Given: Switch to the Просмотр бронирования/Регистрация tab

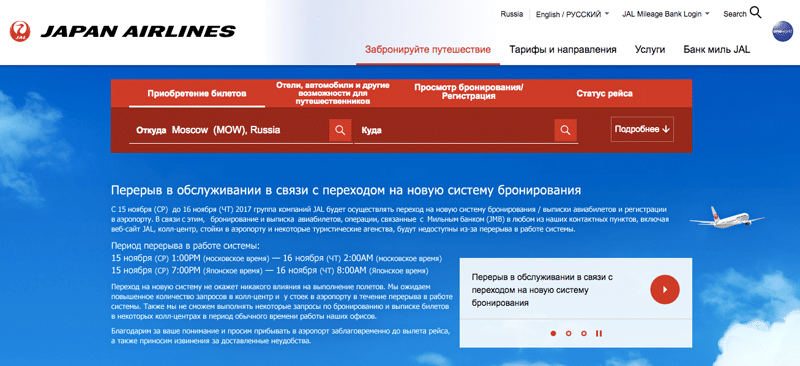Looking at the screenshot, I should (x=469, y=91).
